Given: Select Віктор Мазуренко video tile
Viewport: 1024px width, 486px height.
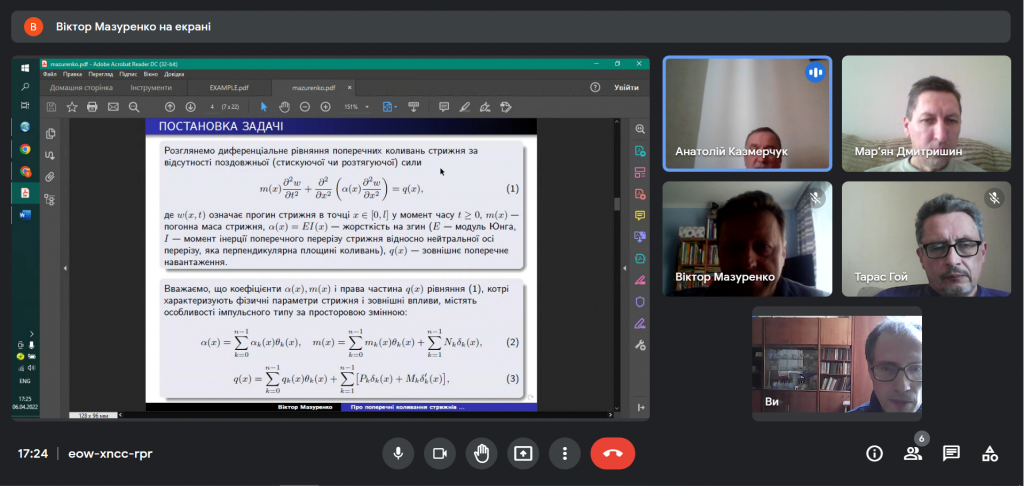Looking at the screenshot, I should coord(747,239).
